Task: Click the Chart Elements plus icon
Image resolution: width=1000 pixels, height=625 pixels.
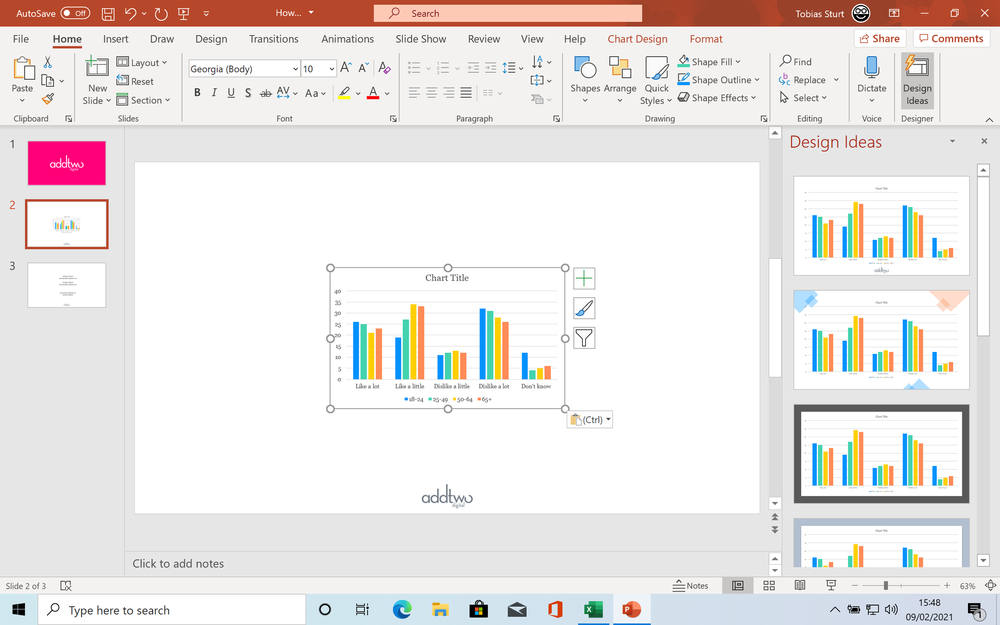Action: coord(584,277)
